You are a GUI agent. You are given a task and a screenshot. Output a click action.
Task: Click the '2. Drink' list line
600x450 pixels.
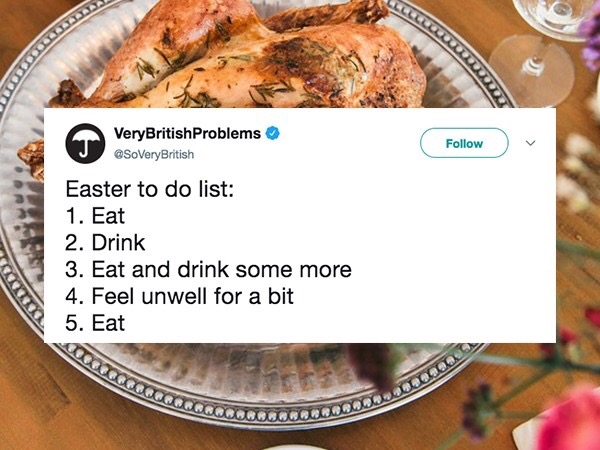click(x=105, y=243)
